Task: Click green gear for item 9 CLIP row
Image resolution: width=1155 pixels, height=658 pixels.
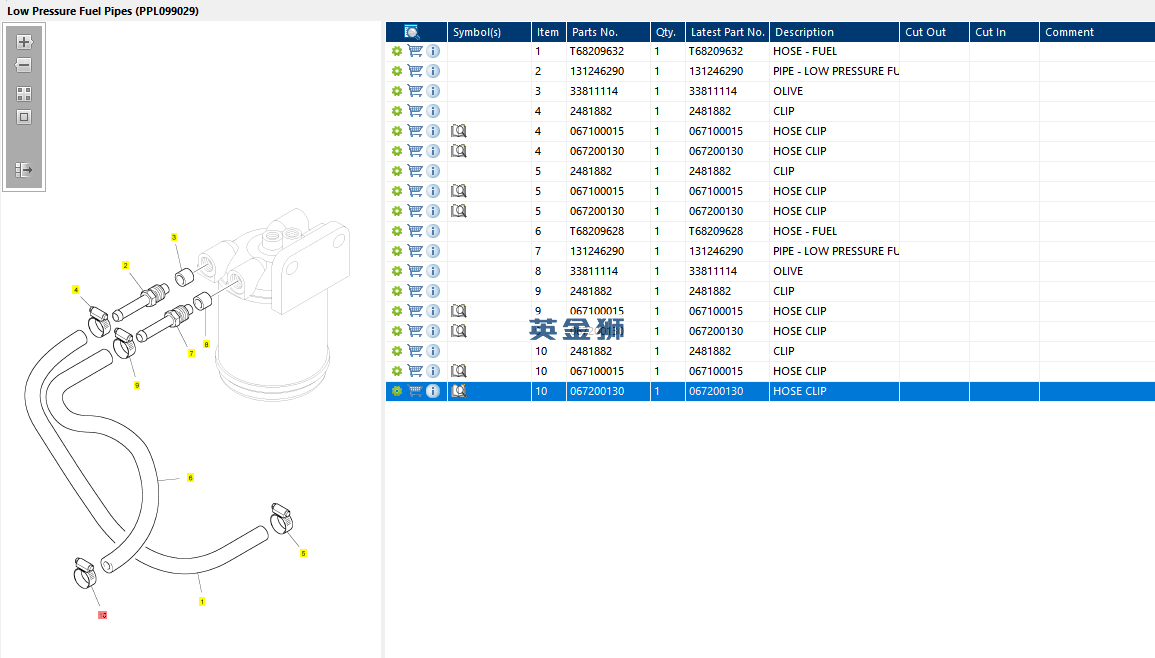Action: tap(397, 291)
